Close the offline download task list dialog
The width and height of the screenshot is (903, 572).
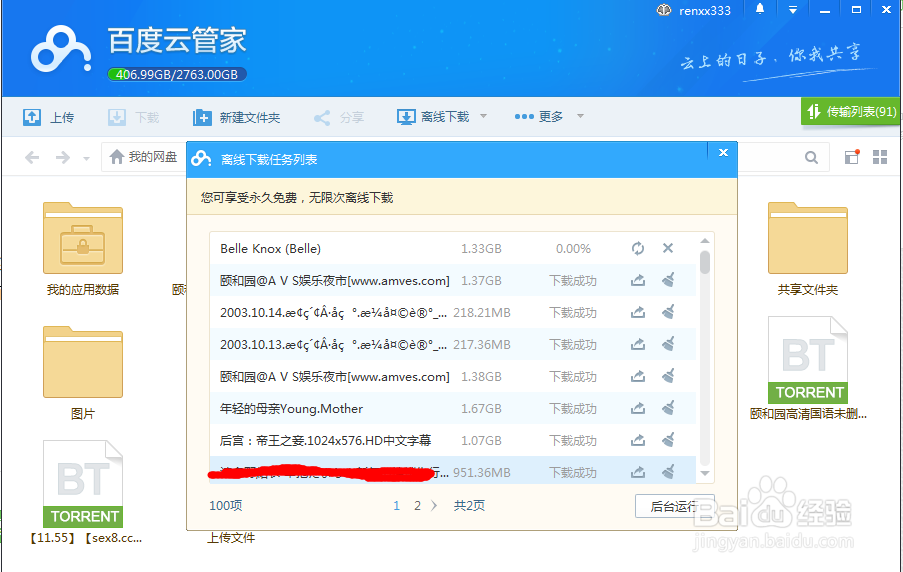pos(723,153)
